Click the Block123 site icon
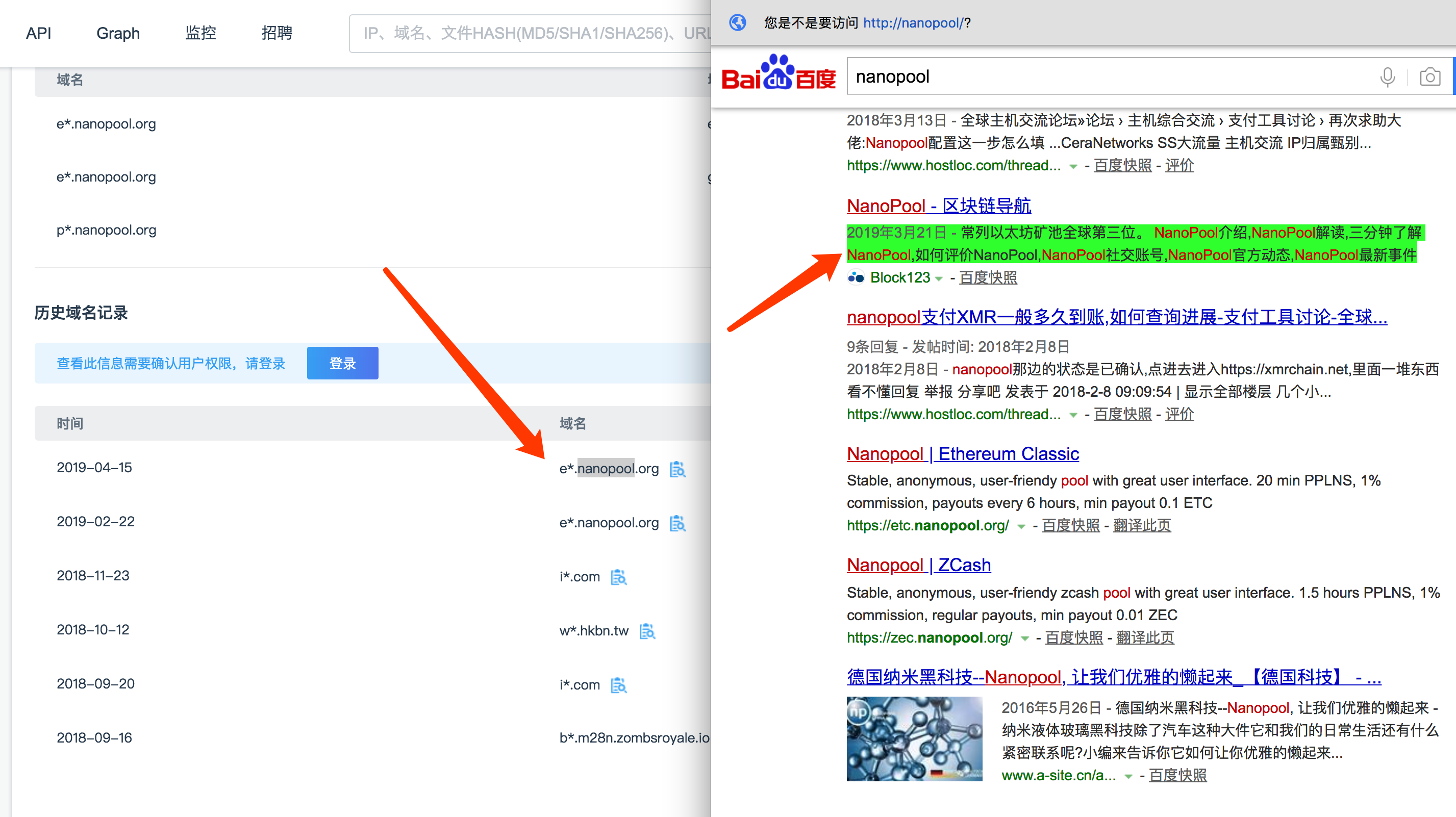1456x817 pixels. click(856, 277)
